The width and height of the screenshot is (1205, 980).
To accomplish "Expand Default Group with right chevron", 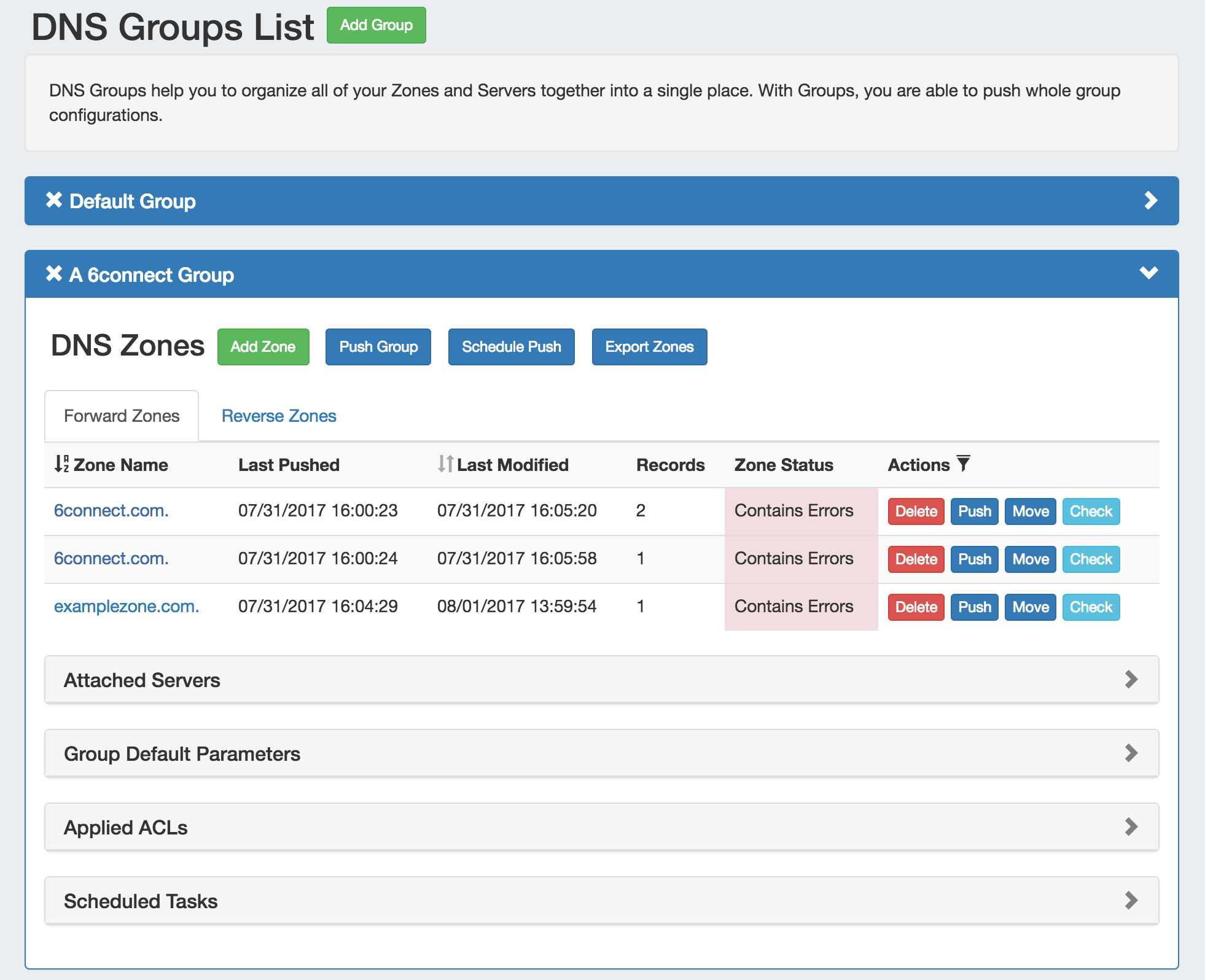I will tap(1150, 201).
